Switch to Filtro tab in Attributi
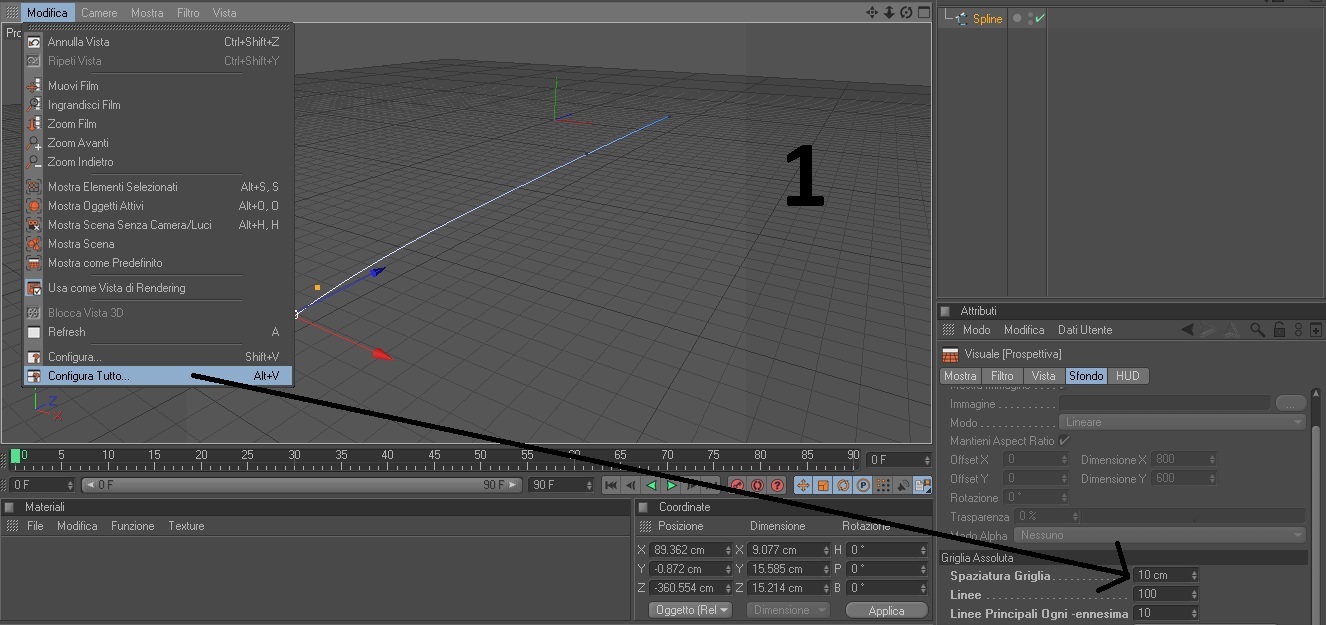Screen dimensions: 1326x625 [x=1001, y=376]
